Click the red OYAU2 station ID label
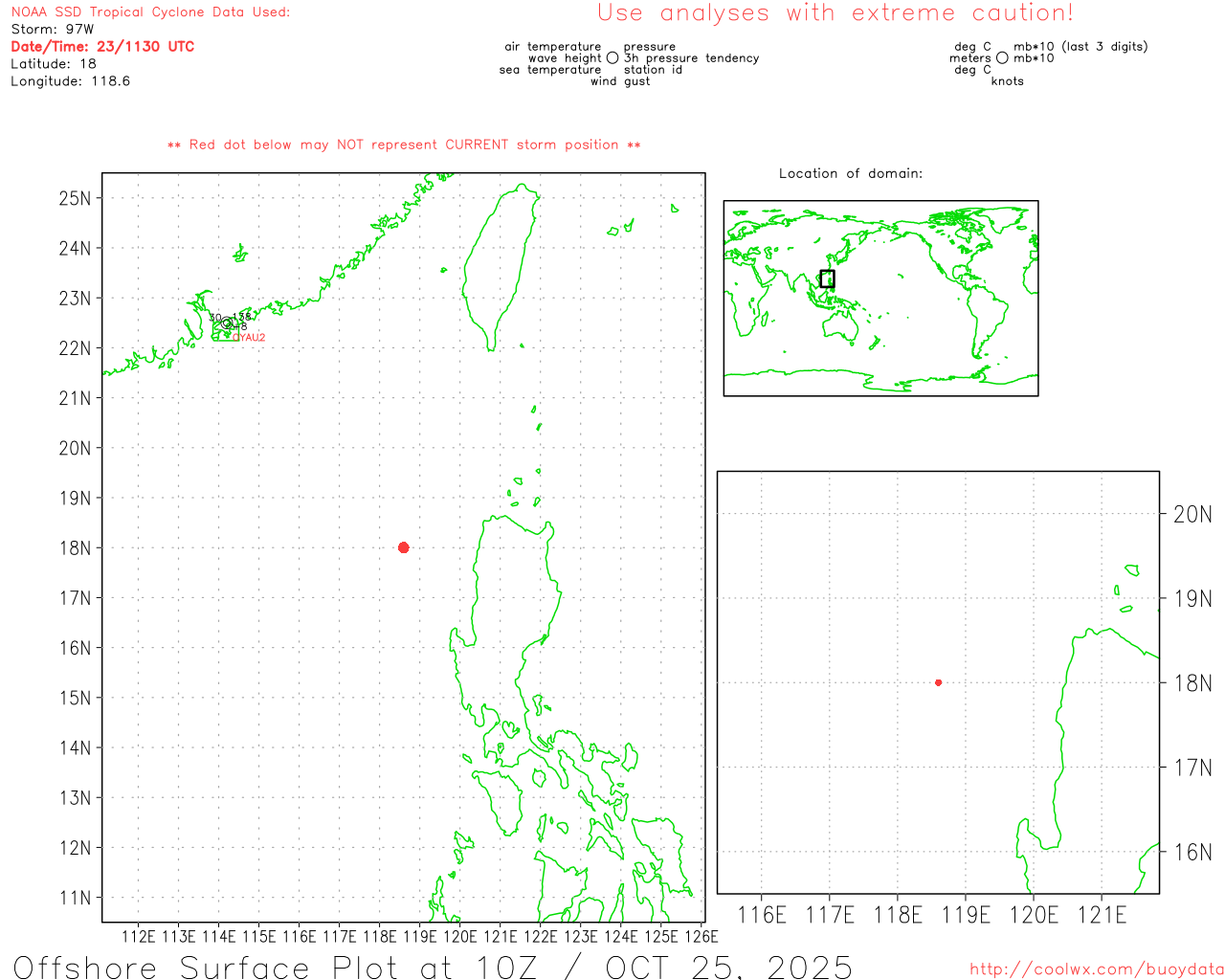 [x=249, y=338]
